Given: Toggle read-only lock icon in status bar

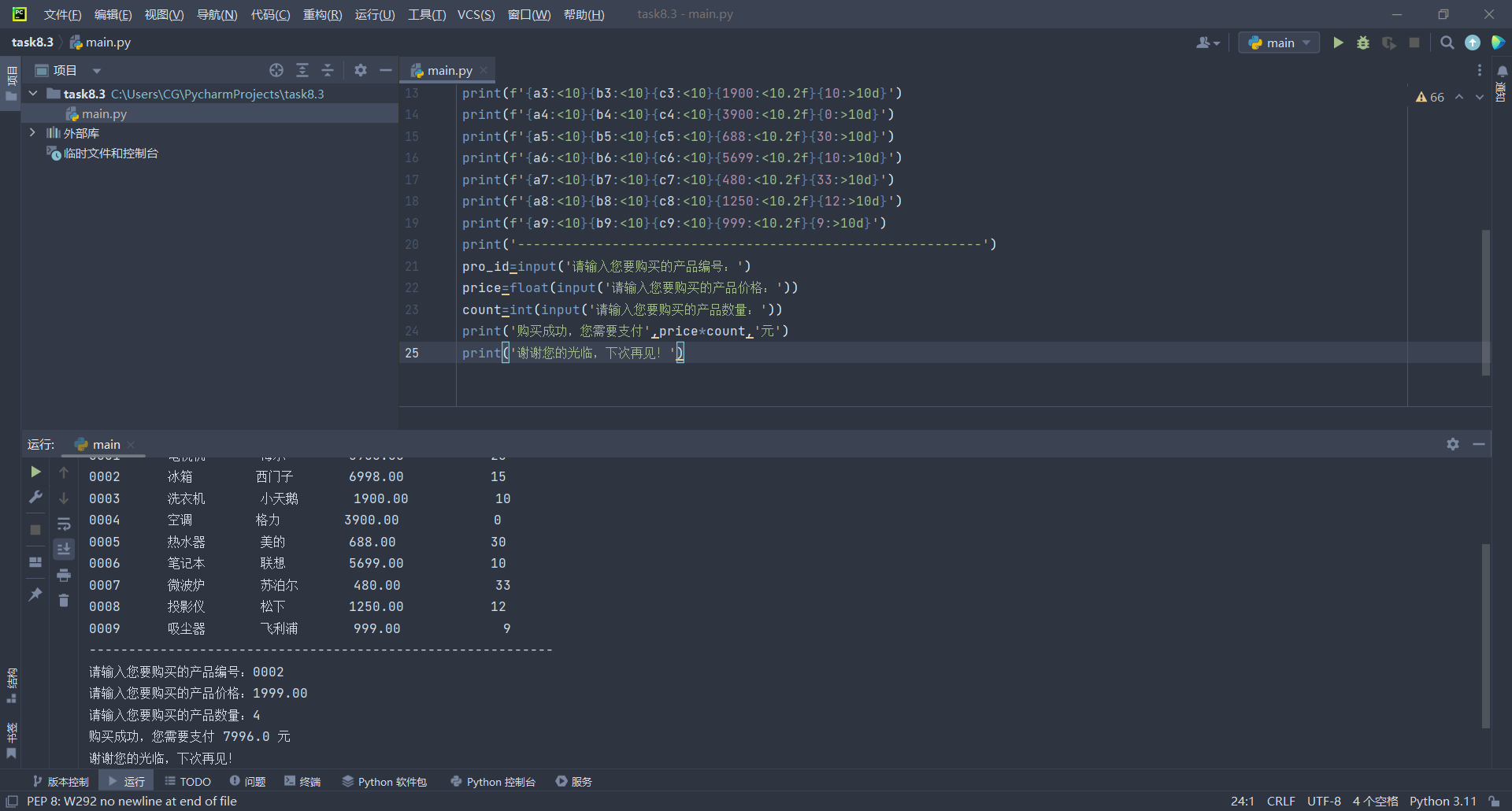Looking at the screenshot, I should pos(1494,801).
